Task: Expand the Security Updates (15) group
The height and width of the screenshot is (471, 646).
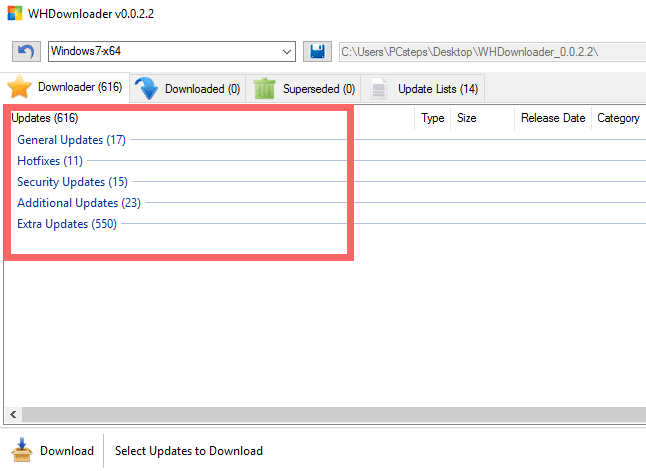Action: click(x=72, y=182)
